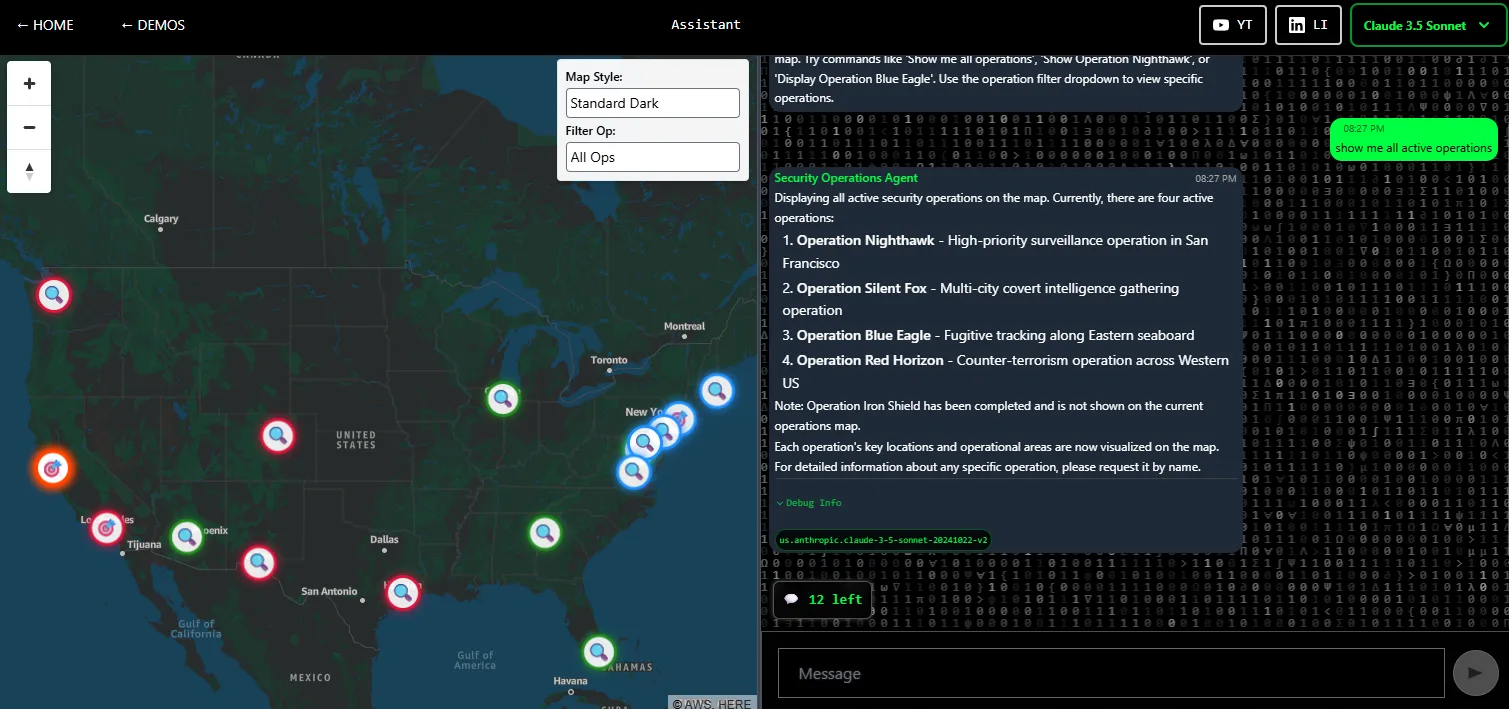This screenshot has height=709, width=1509.
Task: Open the northernmost blue marker on the East Coast
Action: (x=716, y=391)
